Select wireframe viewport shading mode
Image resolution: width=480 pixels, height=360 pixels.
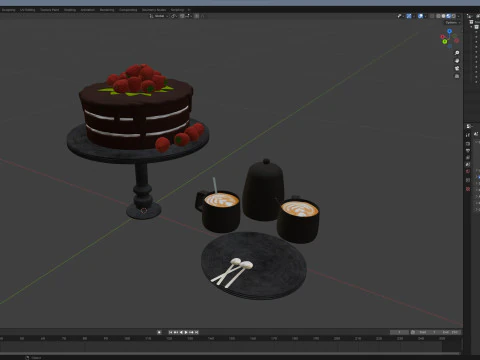point(439,16)
